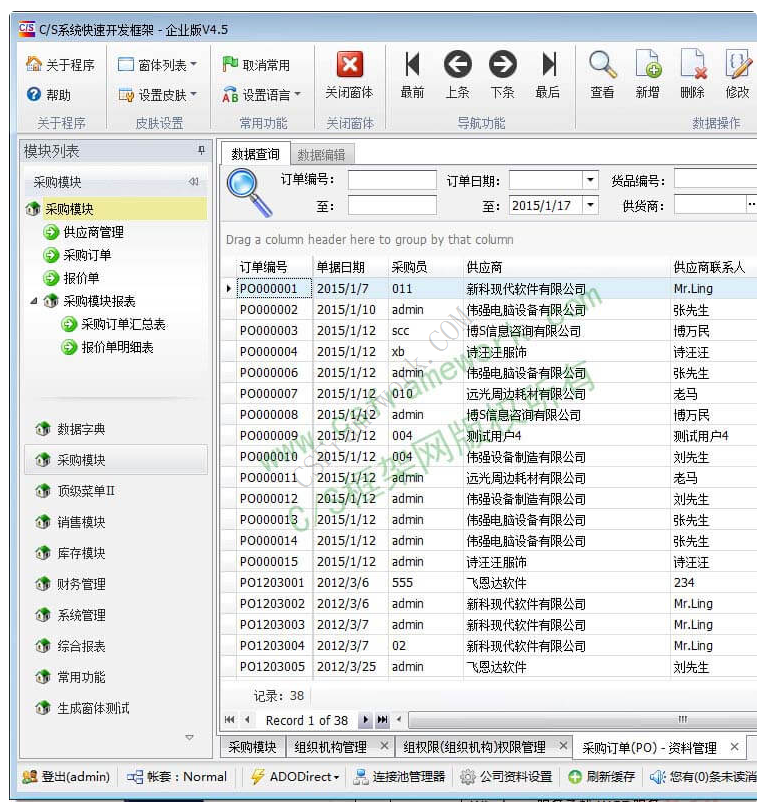
Task: Focus the 订单编号 input field
Action: 392,180
